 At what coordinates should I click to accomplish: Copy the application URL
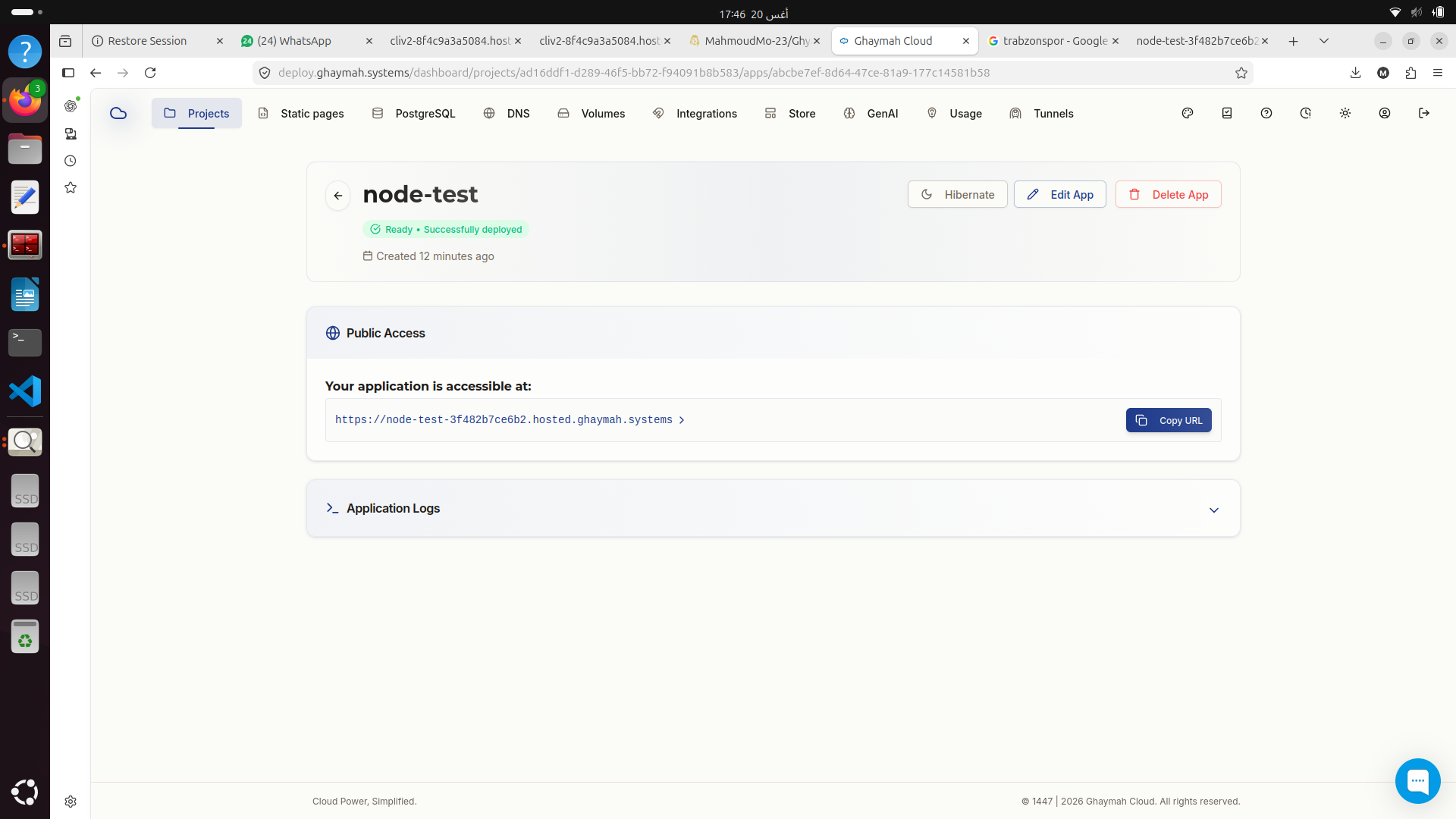(x=1169, y=420)
